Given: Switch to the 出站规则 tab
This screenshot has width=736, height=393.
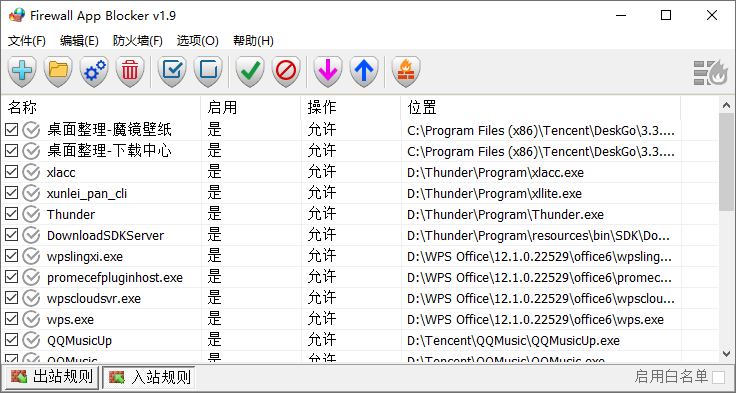Looking at the screenshot, I should click(51, 377).
